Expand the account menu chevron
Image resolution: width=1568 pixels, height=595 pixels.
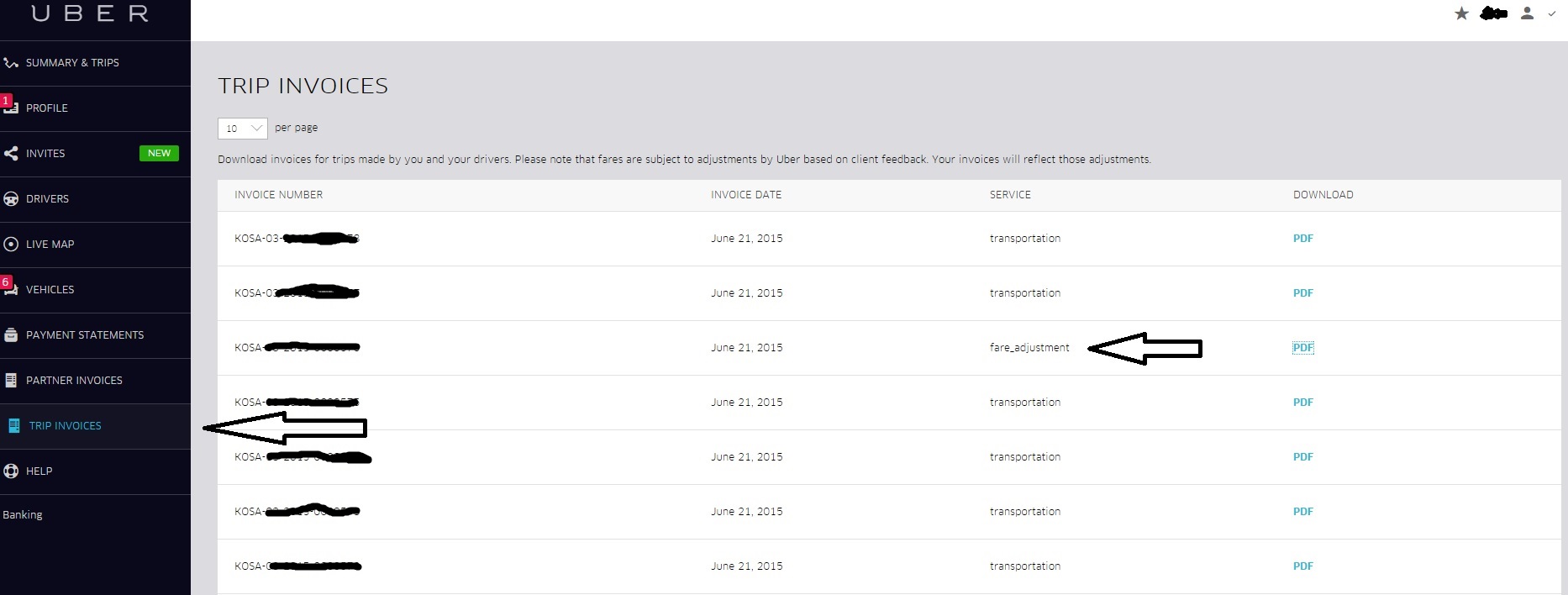[x=1552, y=13]
